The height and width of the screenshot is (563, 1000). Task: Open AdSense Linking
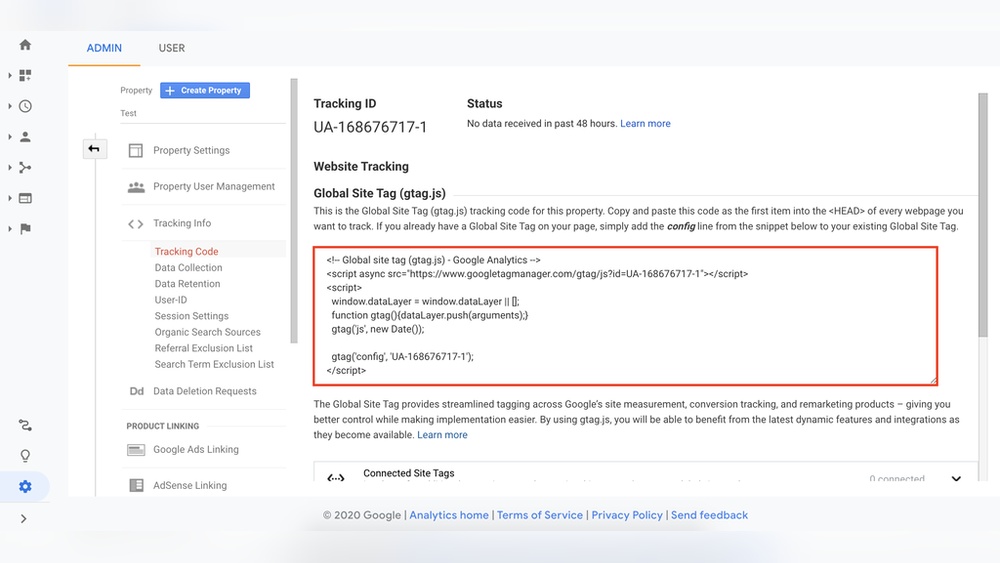(189, 485)
